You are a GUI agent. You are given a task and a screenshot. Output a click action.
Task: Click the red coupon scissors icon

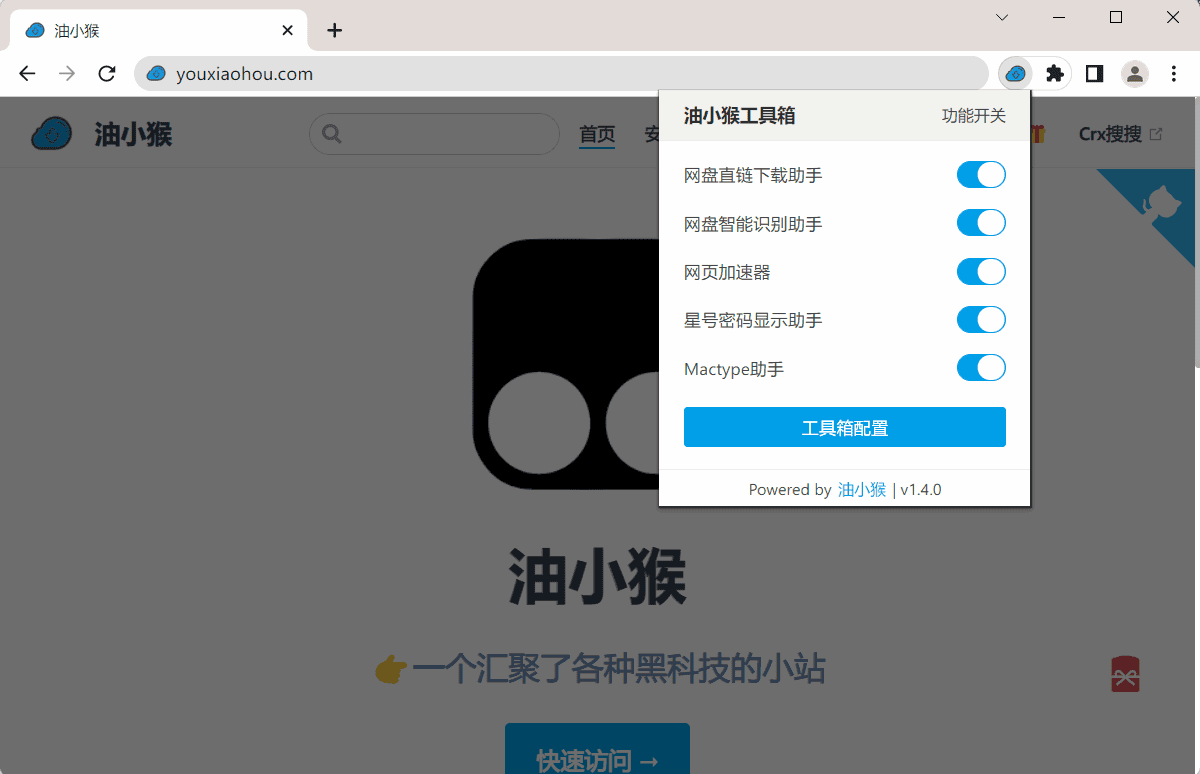[x=1124, y=674]
